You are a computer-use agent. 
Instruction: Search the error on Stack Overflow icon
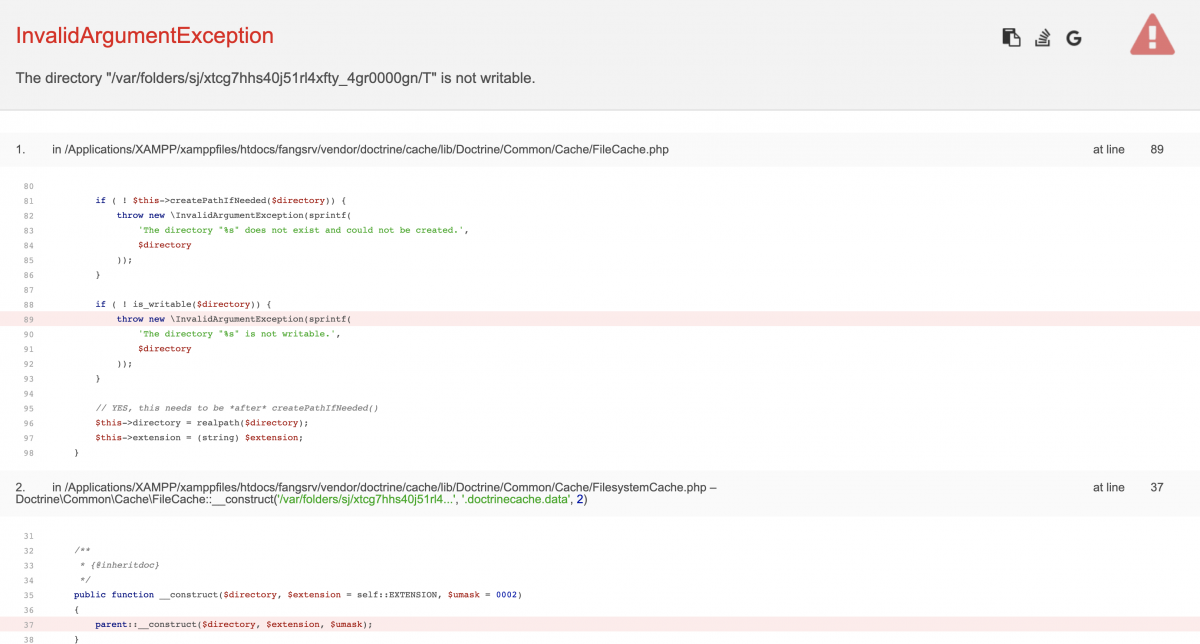point(1043,38)
